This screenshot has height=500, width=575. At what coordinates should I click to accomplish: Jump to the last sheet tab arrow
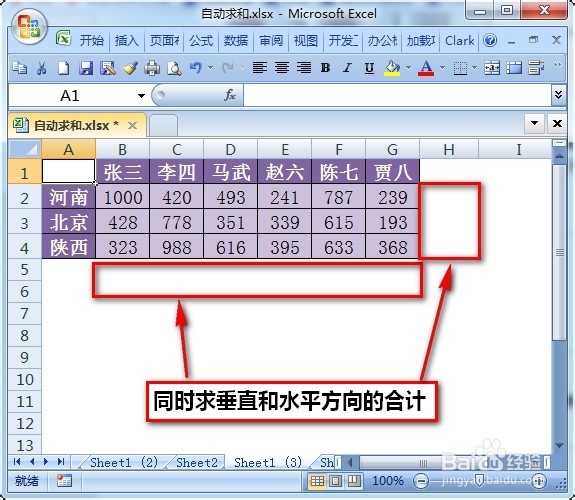coord(62,462)
